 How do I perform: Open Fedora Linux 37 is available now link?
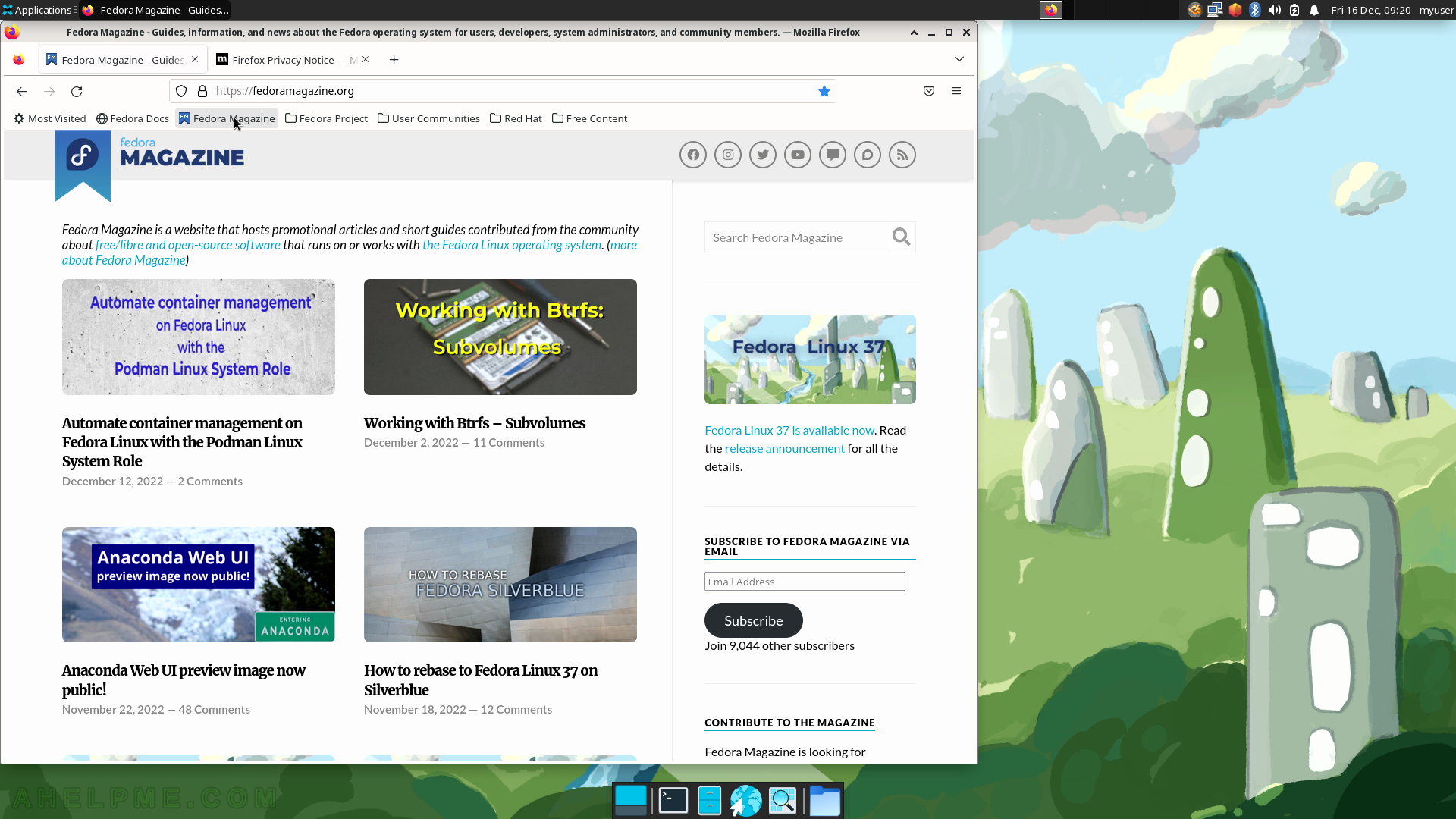(x=789, y=430)
